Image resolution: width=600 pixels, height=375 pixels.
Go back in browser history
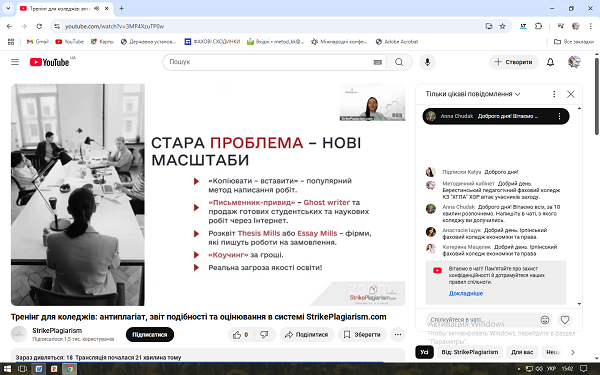pyautogui.click(x=10, y=26)
